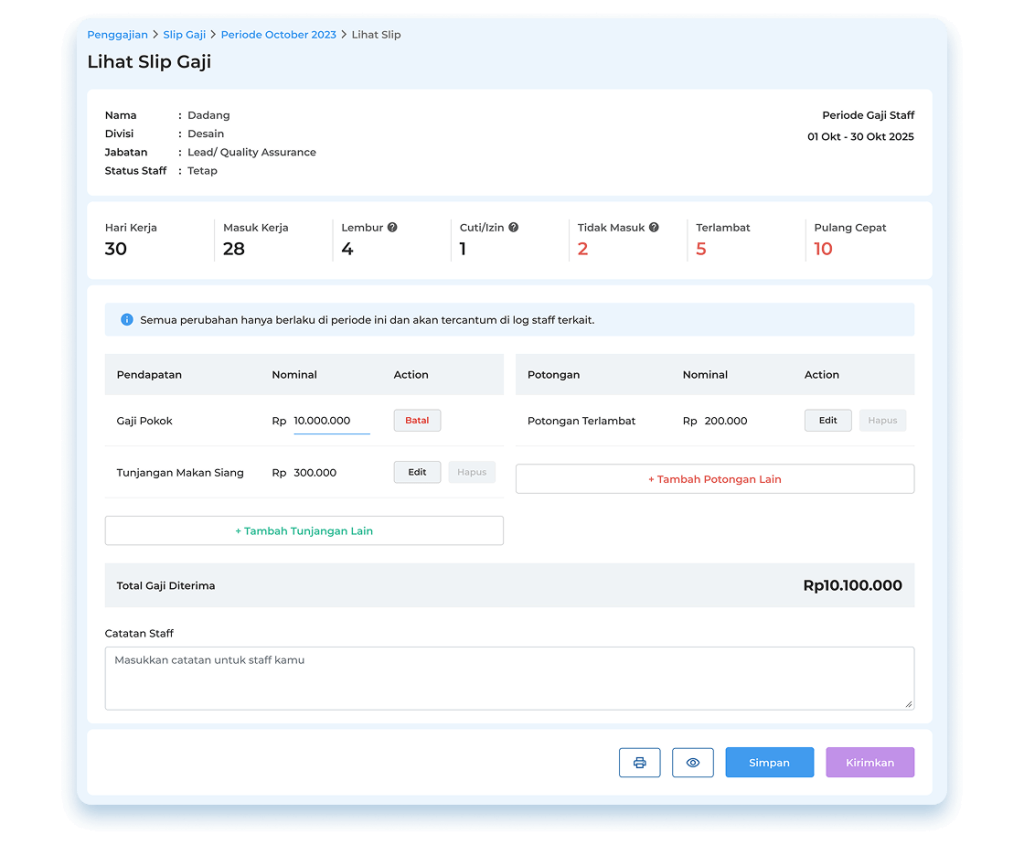Click the help icon next to Lembur
This screenshot has height=856, width=1024.
[x=393, y=228]
